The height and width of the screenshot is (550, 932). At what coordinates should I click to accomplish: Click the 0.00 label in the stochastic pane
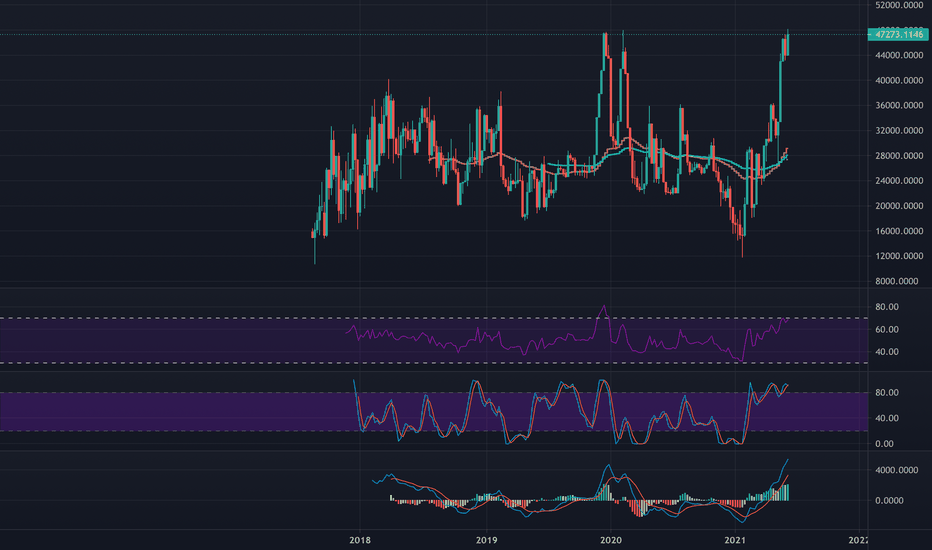point(884,444)
